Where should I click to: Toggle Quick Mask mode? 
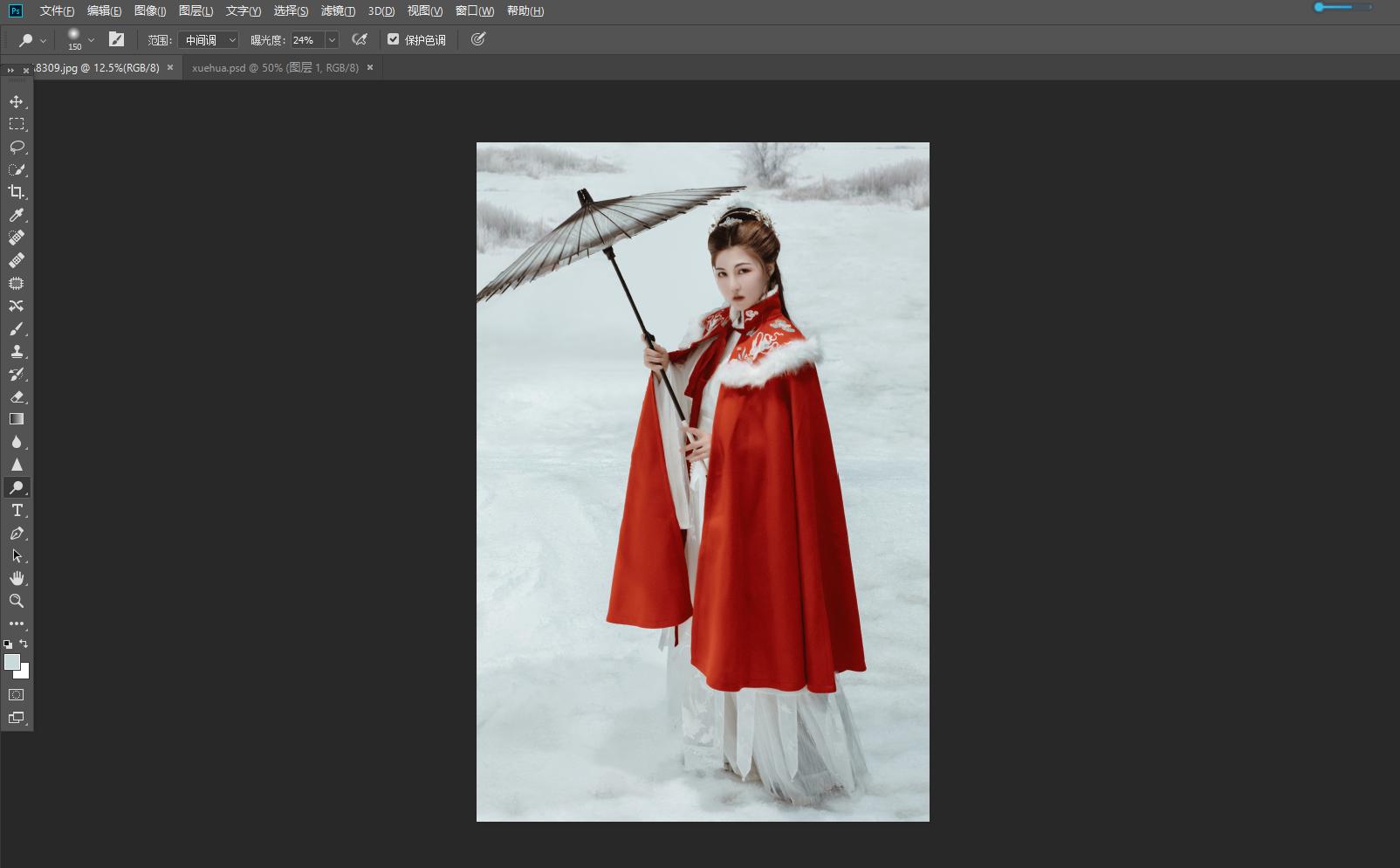17,695
